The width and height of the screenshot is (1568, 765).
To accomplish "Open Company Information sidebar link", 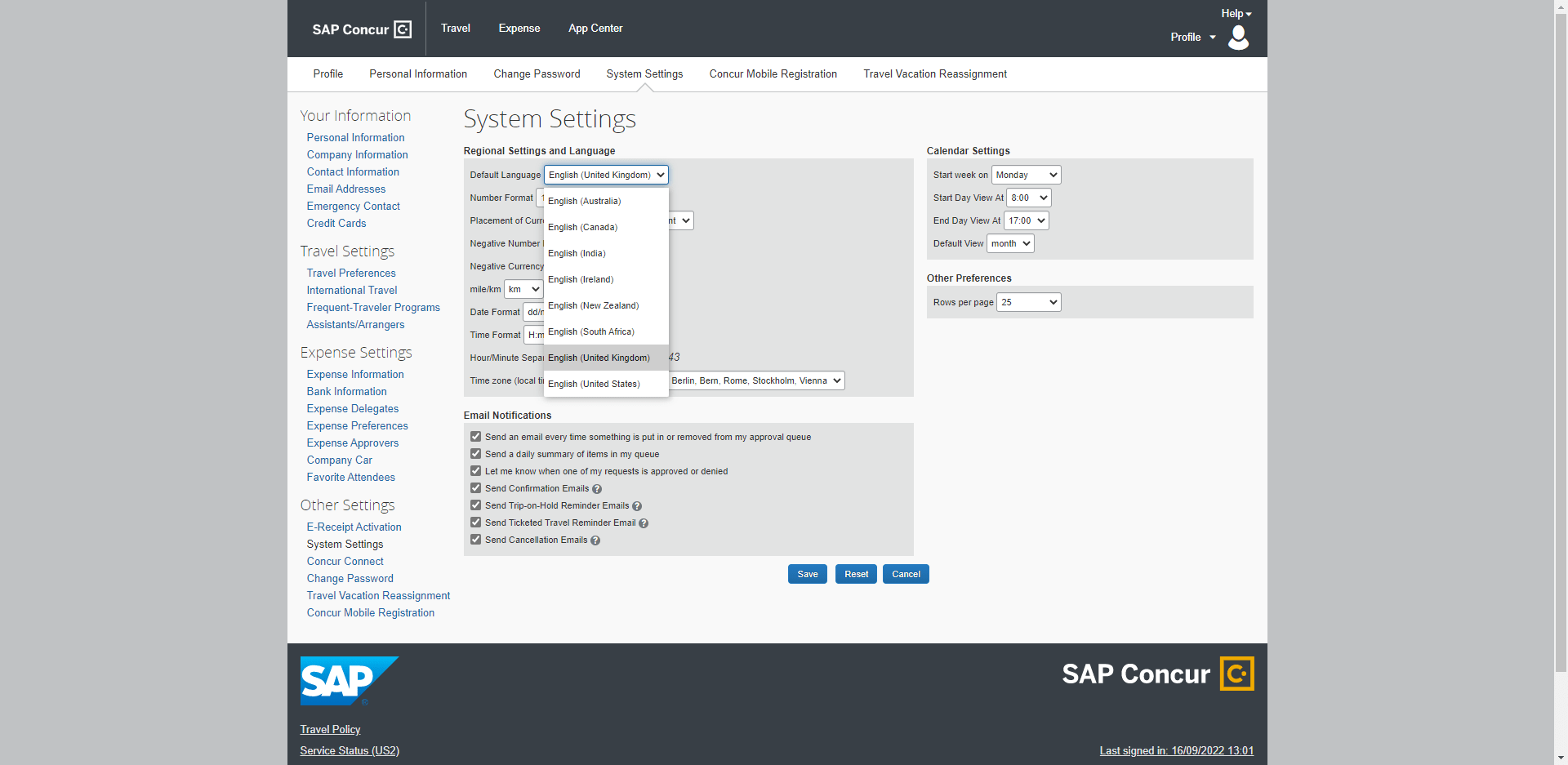I will 357,155.
